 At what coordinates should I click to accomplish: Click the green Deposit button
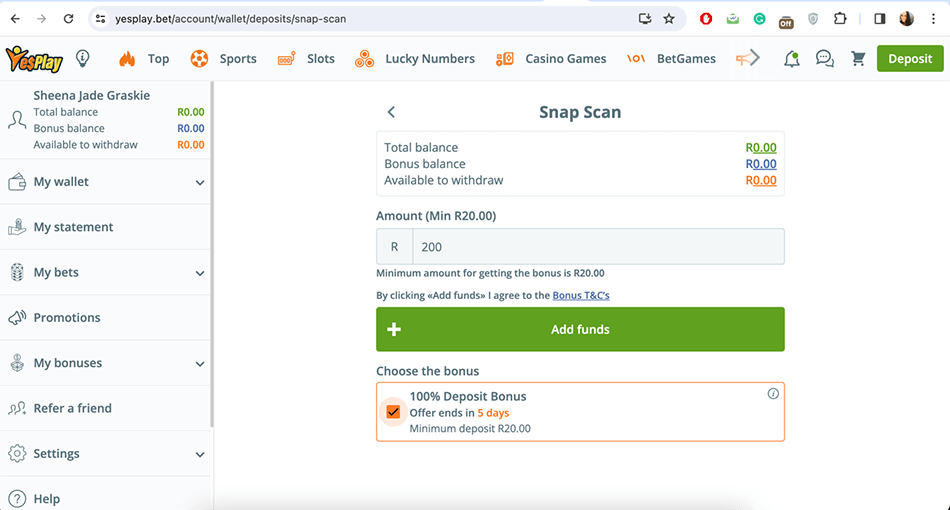[909, 59]
